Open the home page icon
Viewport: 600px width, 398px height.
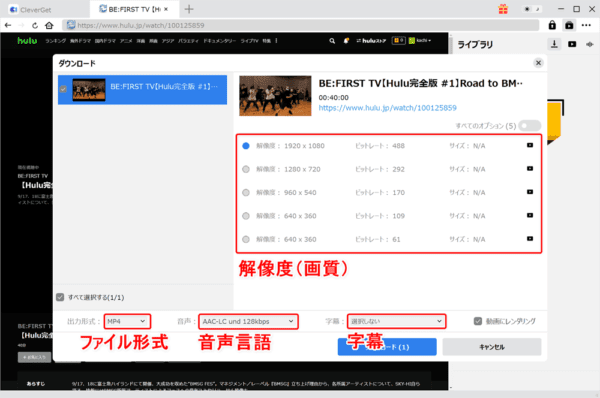pos(49,25)
